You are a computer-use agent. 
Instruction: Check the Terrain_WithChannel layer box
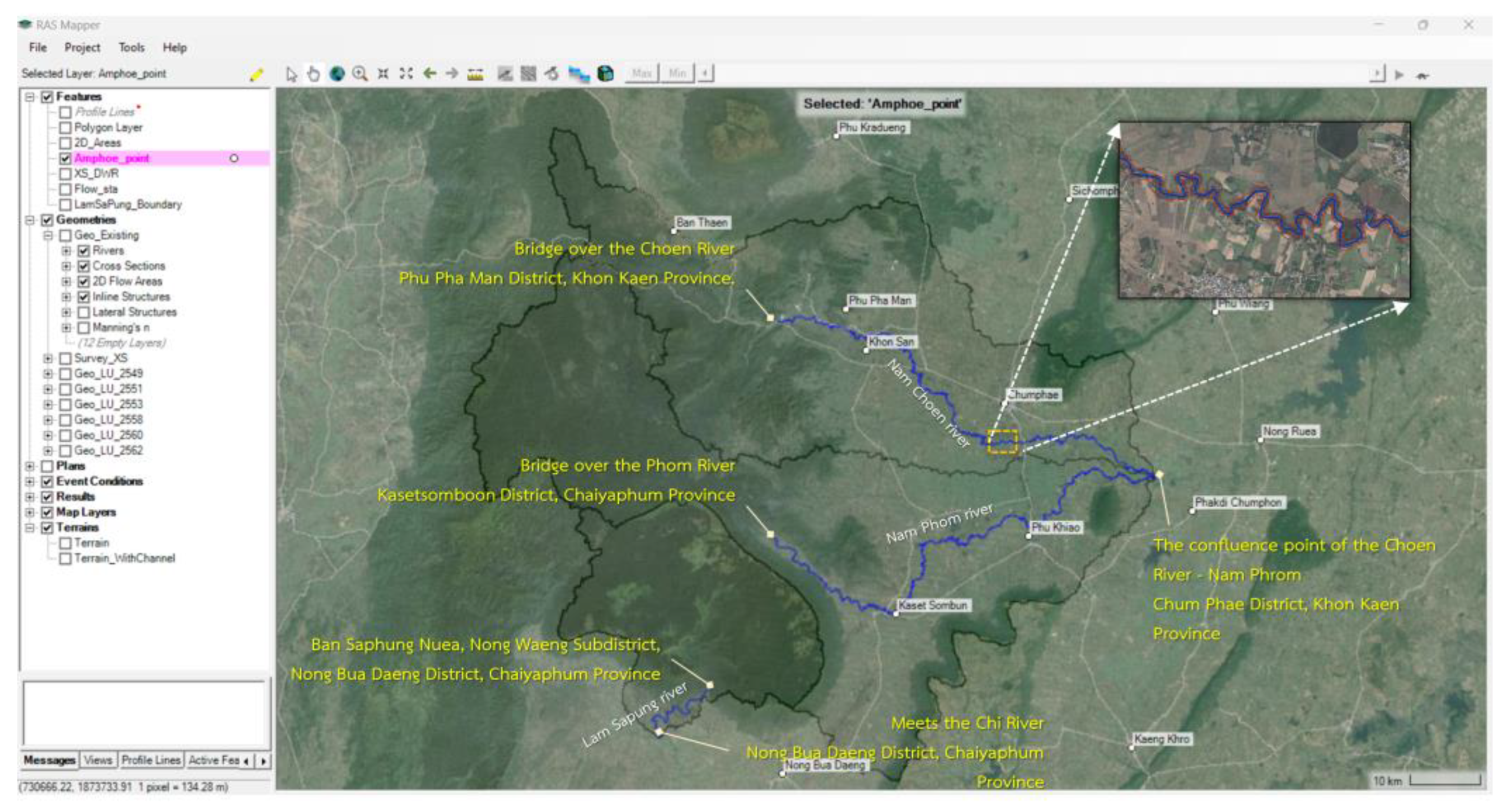tap(66, 559)
